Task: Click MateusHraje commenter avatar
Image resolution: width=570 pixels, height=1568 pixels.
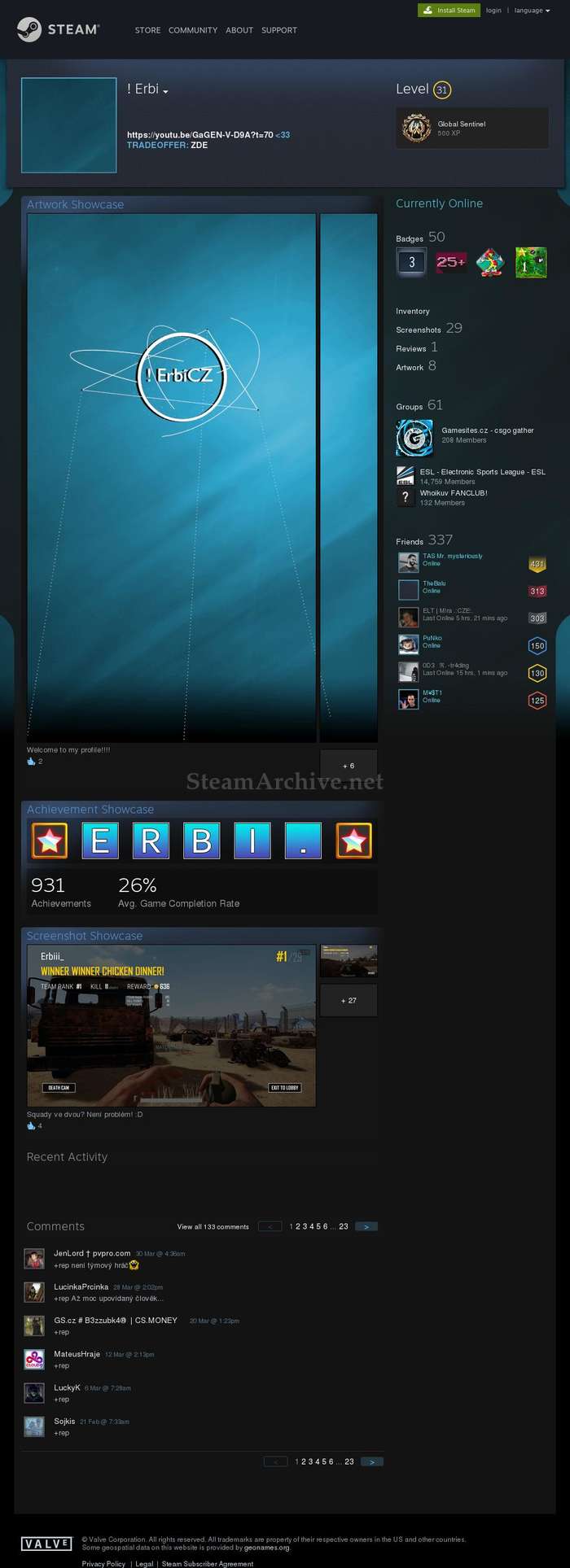Action: pos(34,1359)
